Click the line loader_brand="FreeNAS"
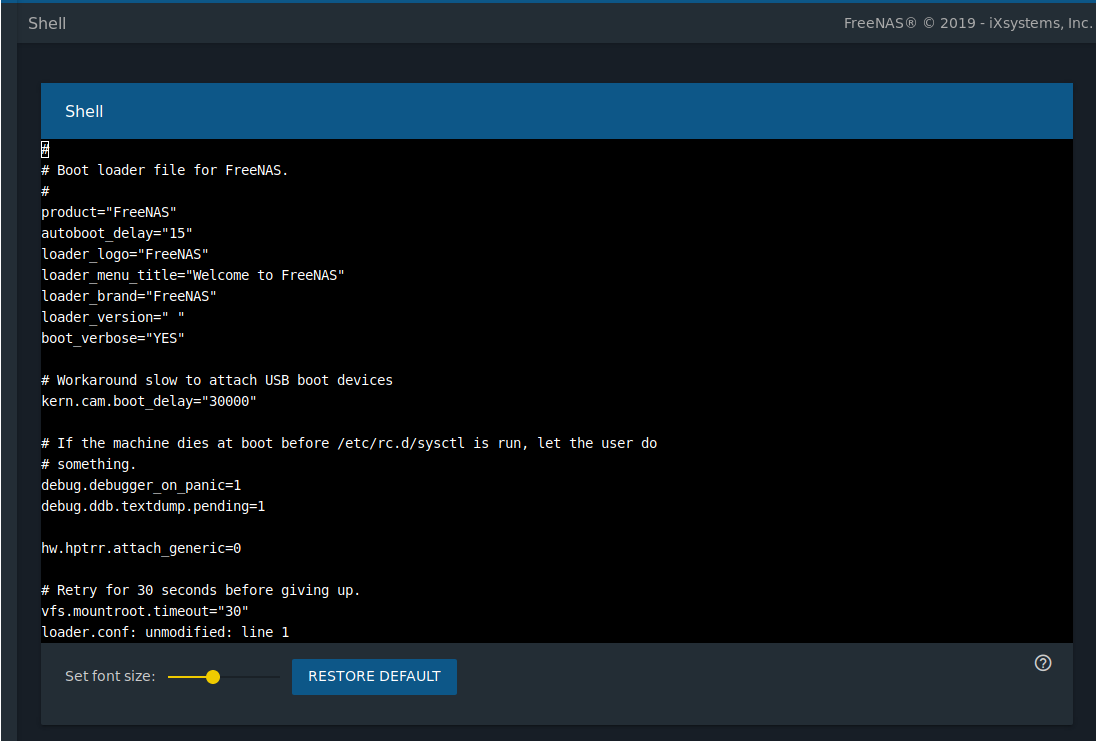Screen dimensions: 1096x741 pyautogui.click(x=129, y=296)
